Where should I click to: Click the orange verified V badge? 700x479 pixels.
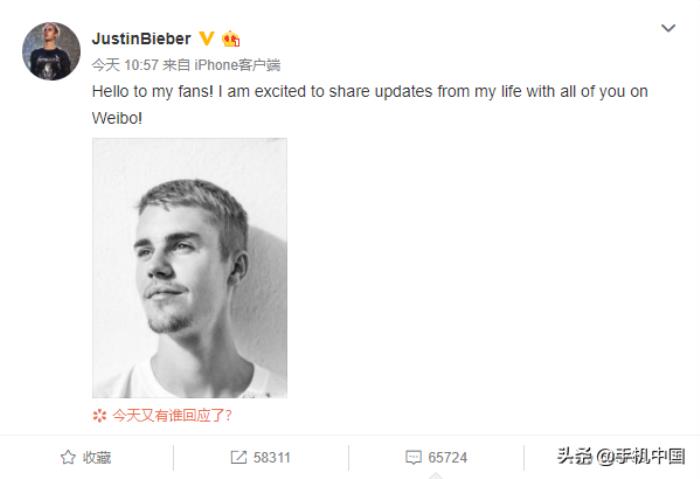tap(206, 38)
